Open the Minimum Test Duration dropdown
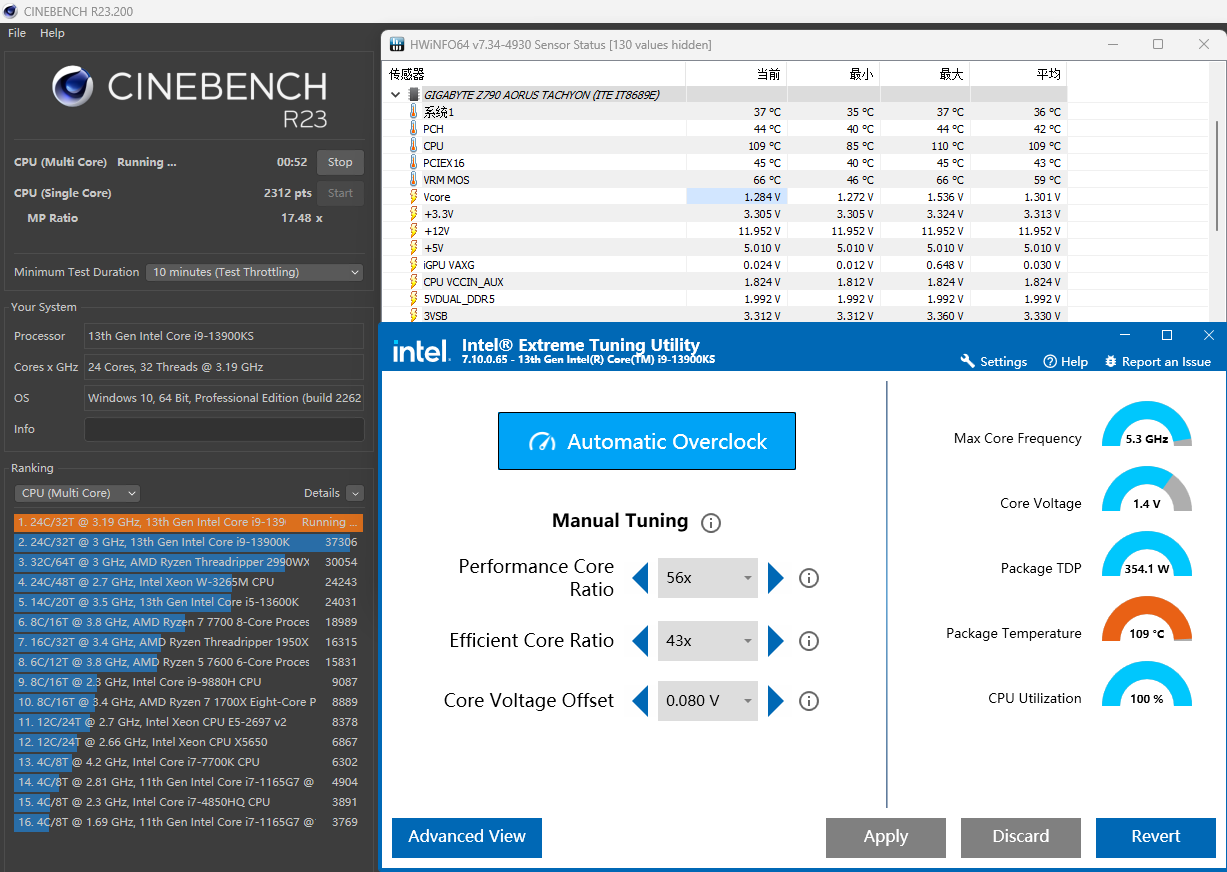 pos(254,272)
